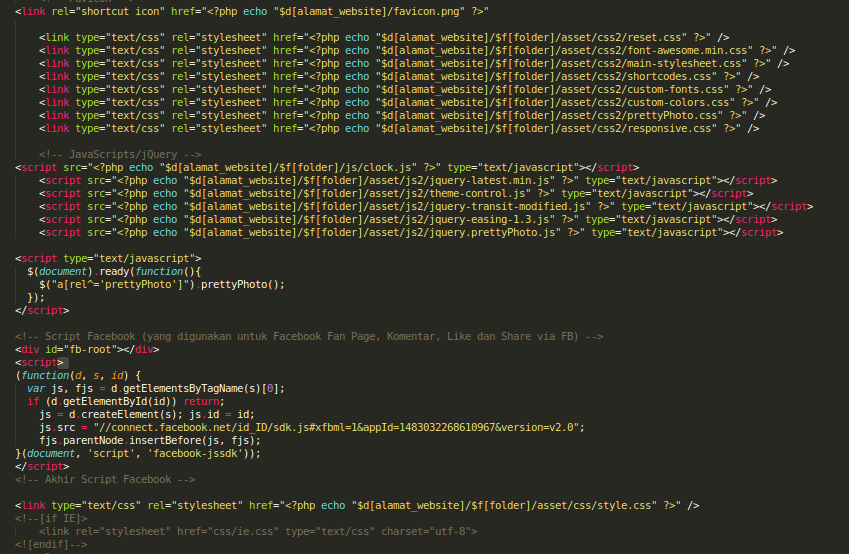Click the JavaScripts/jQuery comment
The width and height of the screenshot is (849, 554).
click(120, 154)
